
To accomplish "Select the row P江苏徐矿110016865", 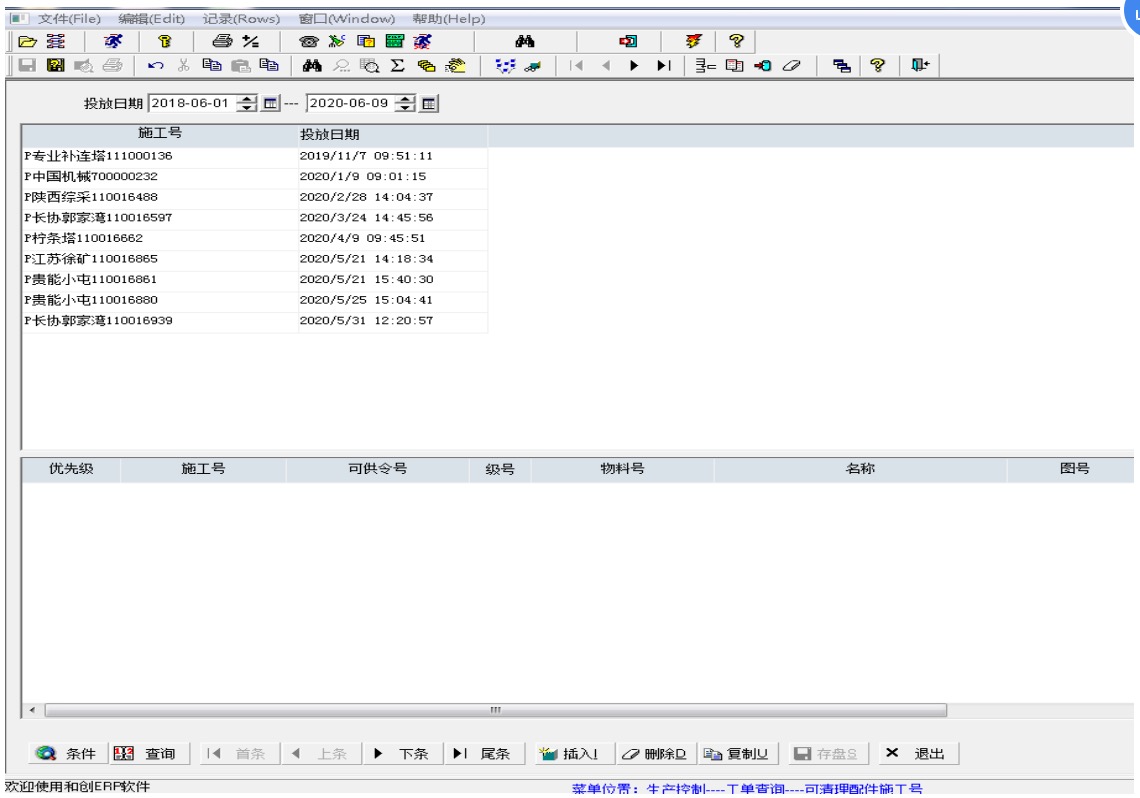I will (x=254, y=259).
